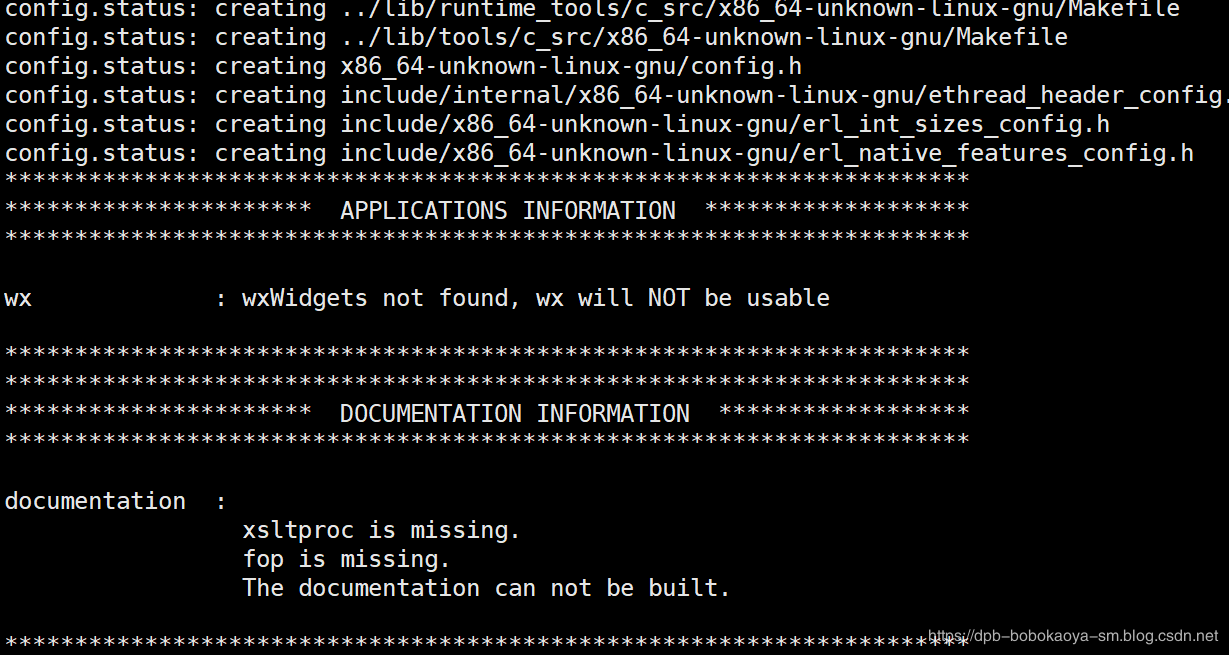The image size is (1229, 655).
Task: Click the erl_int_sizes_config.h file path
Action: tap(725, 124)
